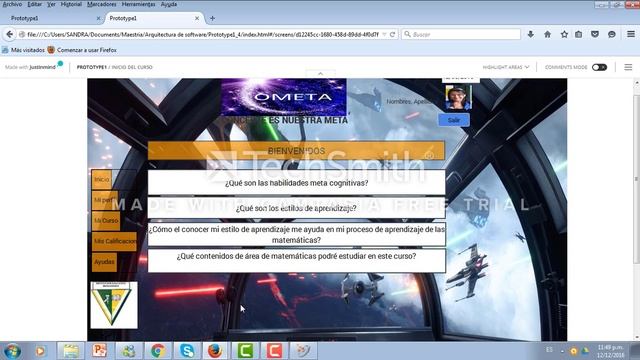
Task: Click the Firefox back arrow button
Action: pyautogui.click(x=9, y=34)
